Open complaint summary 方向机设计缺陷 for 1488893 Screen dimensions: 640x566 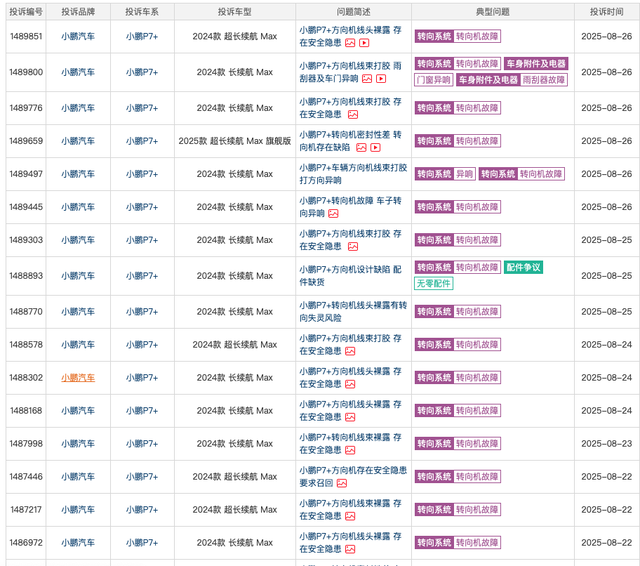(350, 275)
